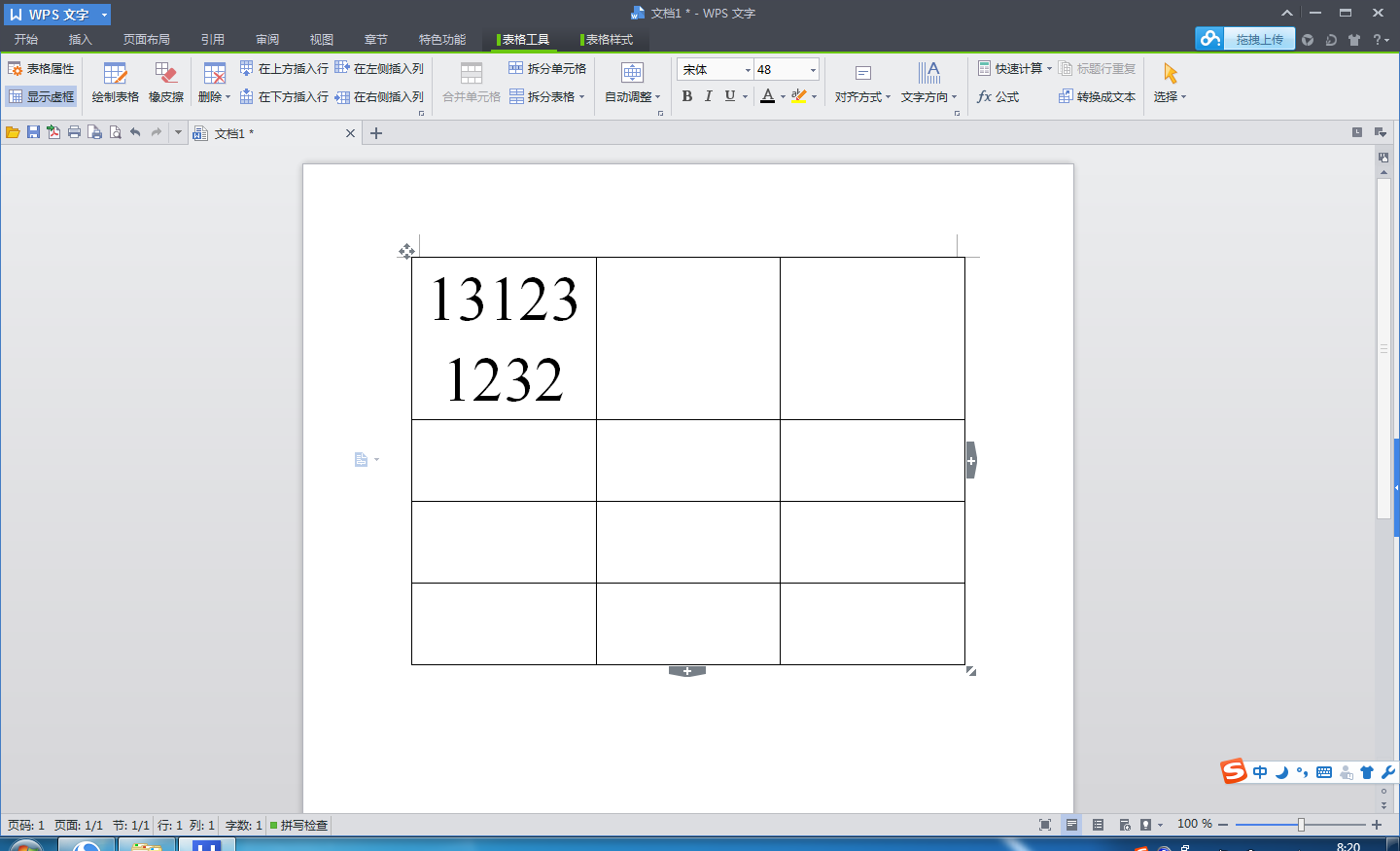Switch to the 引用 tab

point(213,40)
